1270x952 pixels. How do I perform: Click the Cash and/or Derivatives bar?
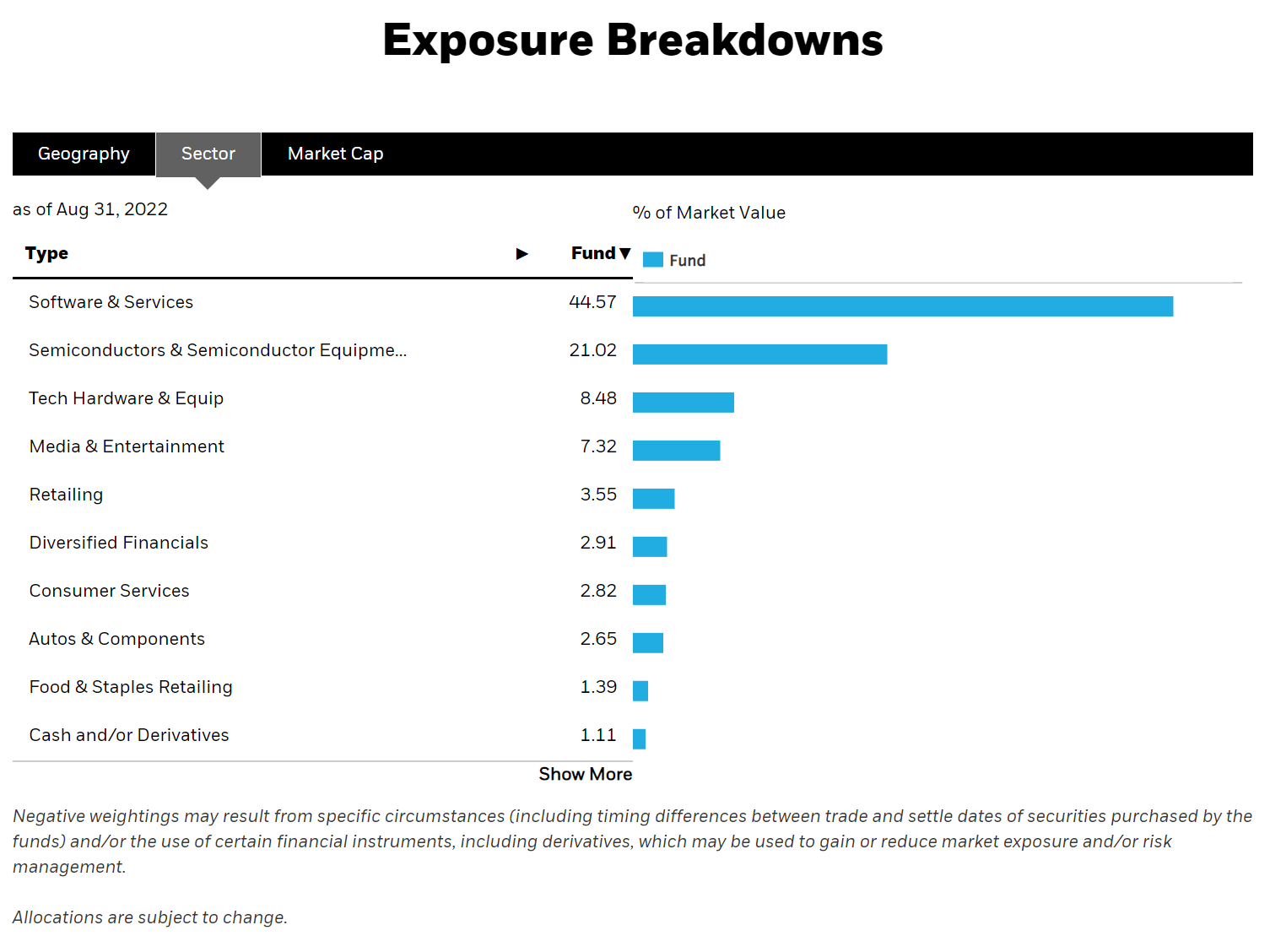[x=640, y=739]
